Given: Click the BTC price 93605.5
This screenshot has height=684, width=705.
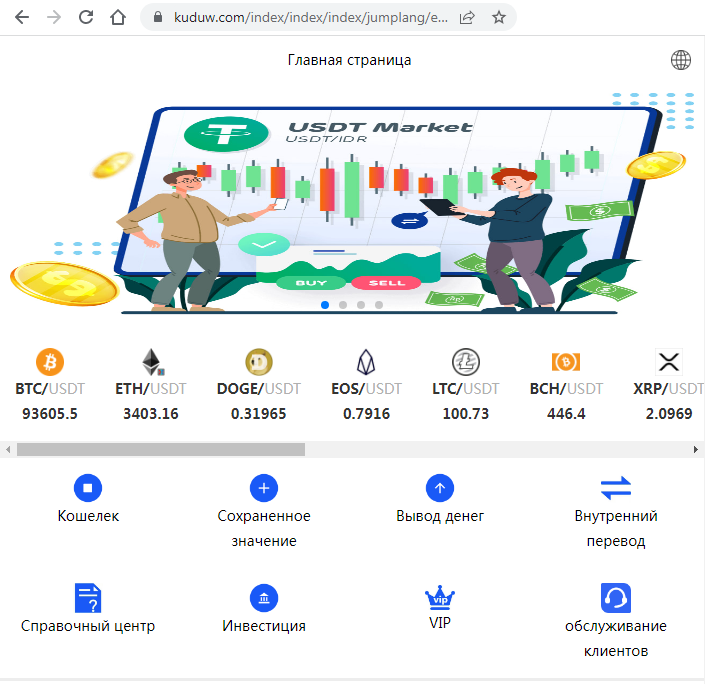Looking at the screenshot, I should point(50,414).
